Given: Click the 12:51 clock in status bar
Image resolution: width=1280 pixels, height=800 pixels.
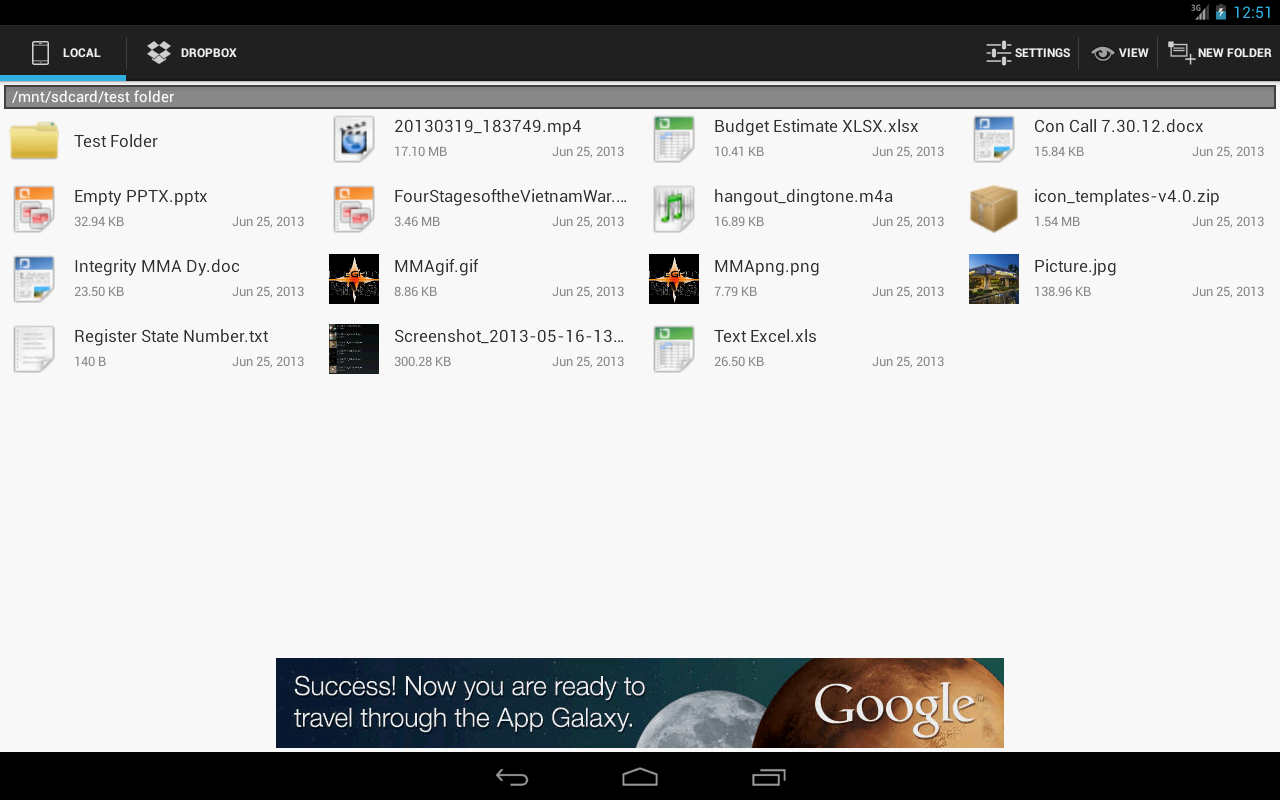Looking at the screenshot, I should (1252, 13).
